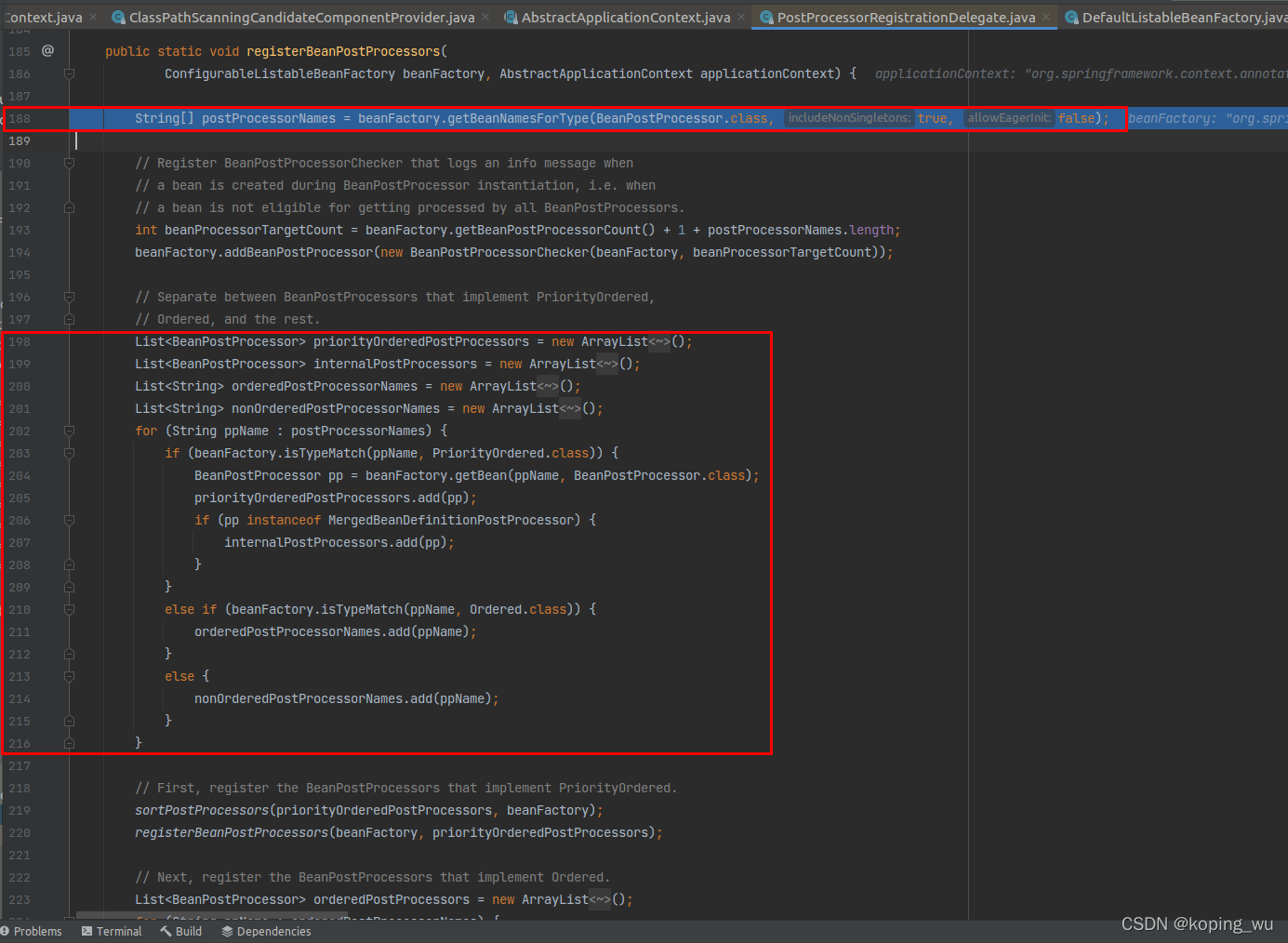Image resolution: width=1288 pixels, height=943 pixels.
Task: Collapse the comment fold marker on line 196
Action: coord(69,297)
